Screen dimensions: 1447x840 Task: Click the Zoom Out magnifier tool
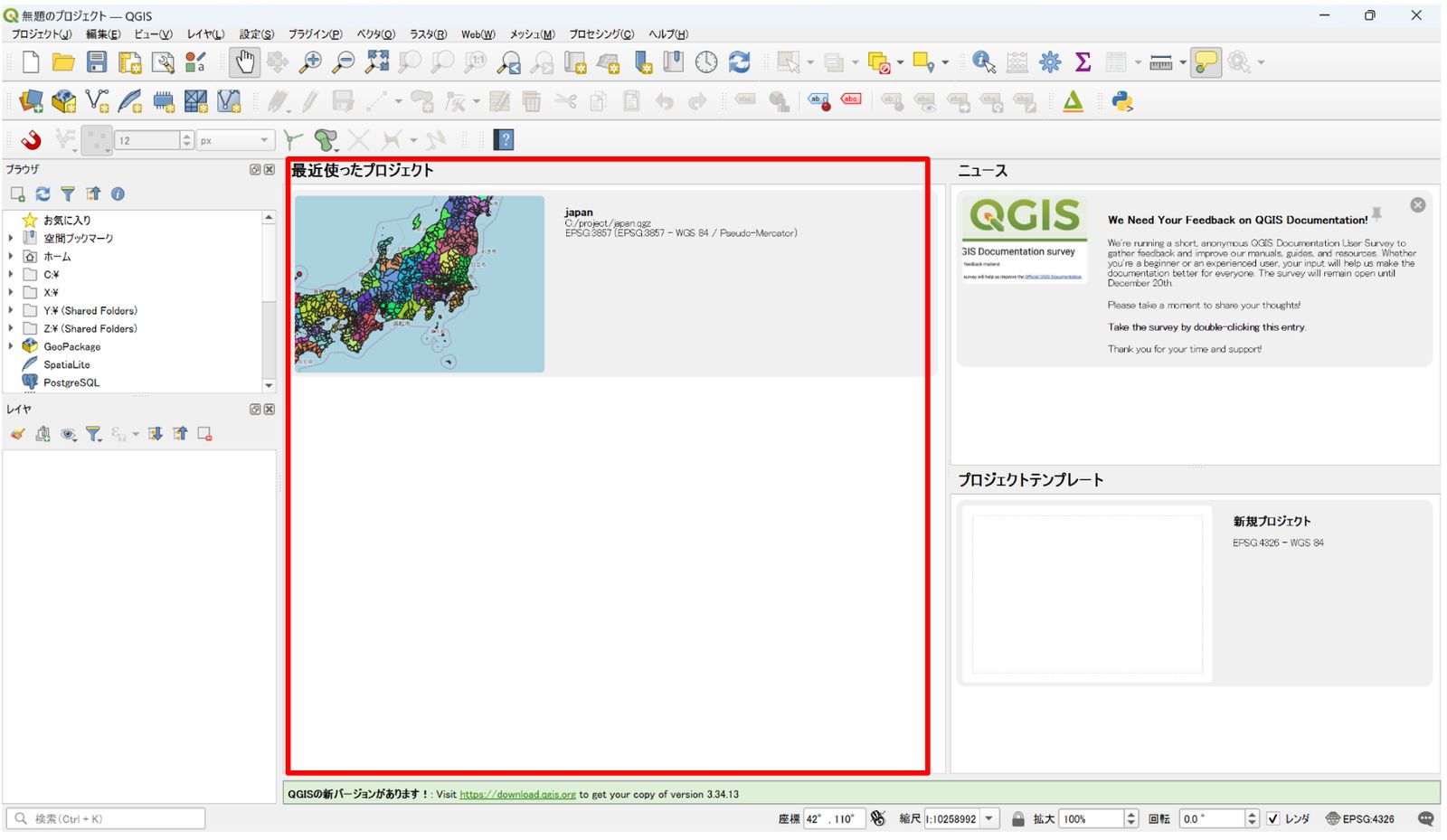[344, 61]
